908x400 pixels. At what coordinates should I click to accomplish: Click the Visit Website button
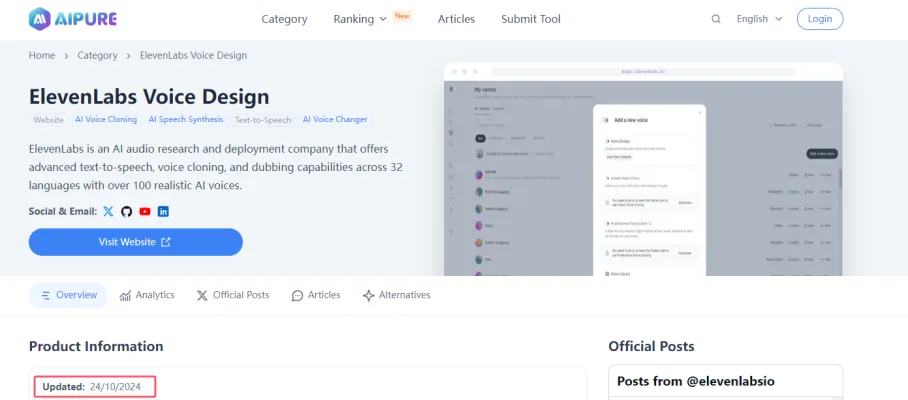(x=135, y=242)
